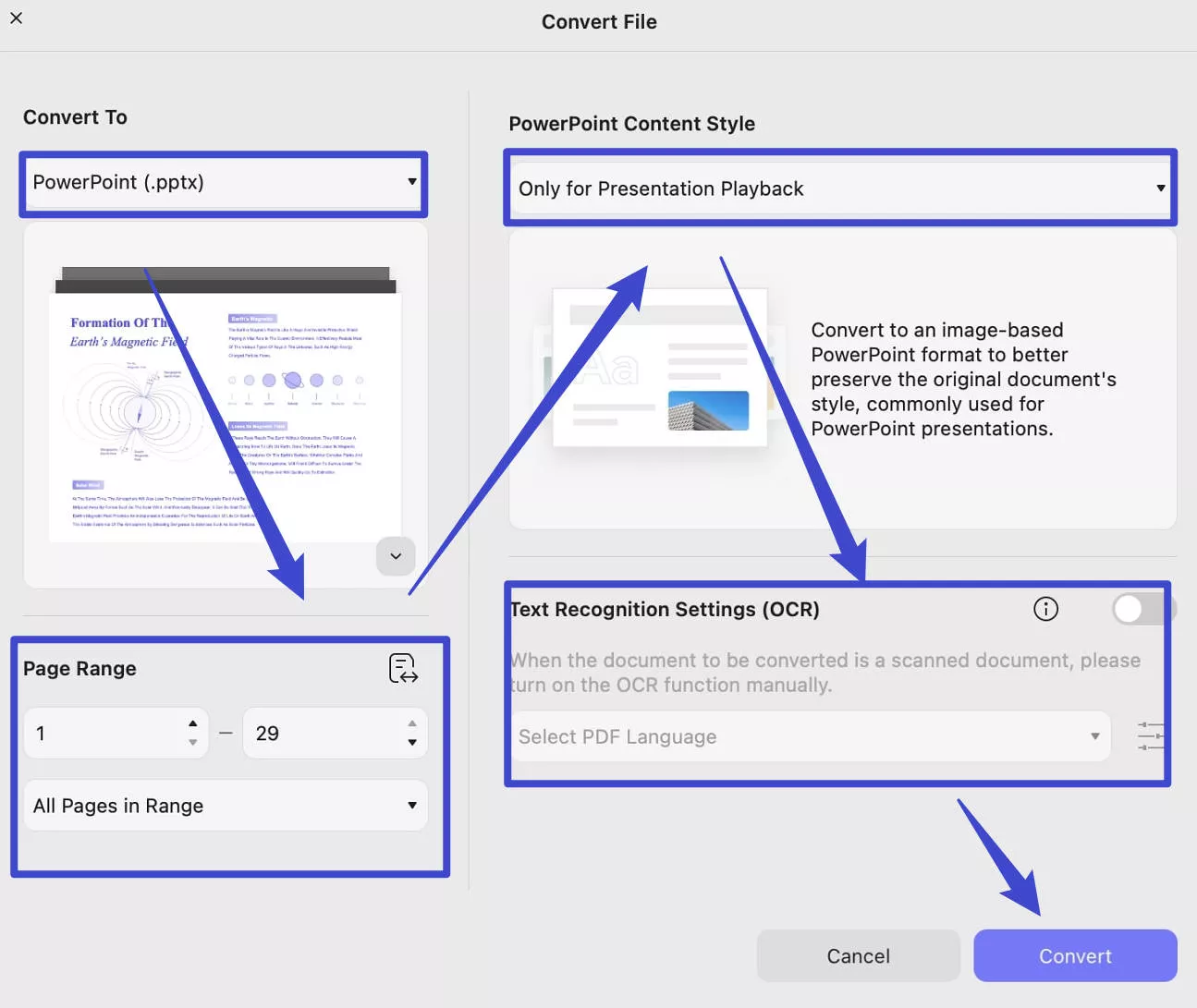Open the Select PDF Language dropdown
The height and width of the screenshot is (1008, 1197).
coord(811,736)
